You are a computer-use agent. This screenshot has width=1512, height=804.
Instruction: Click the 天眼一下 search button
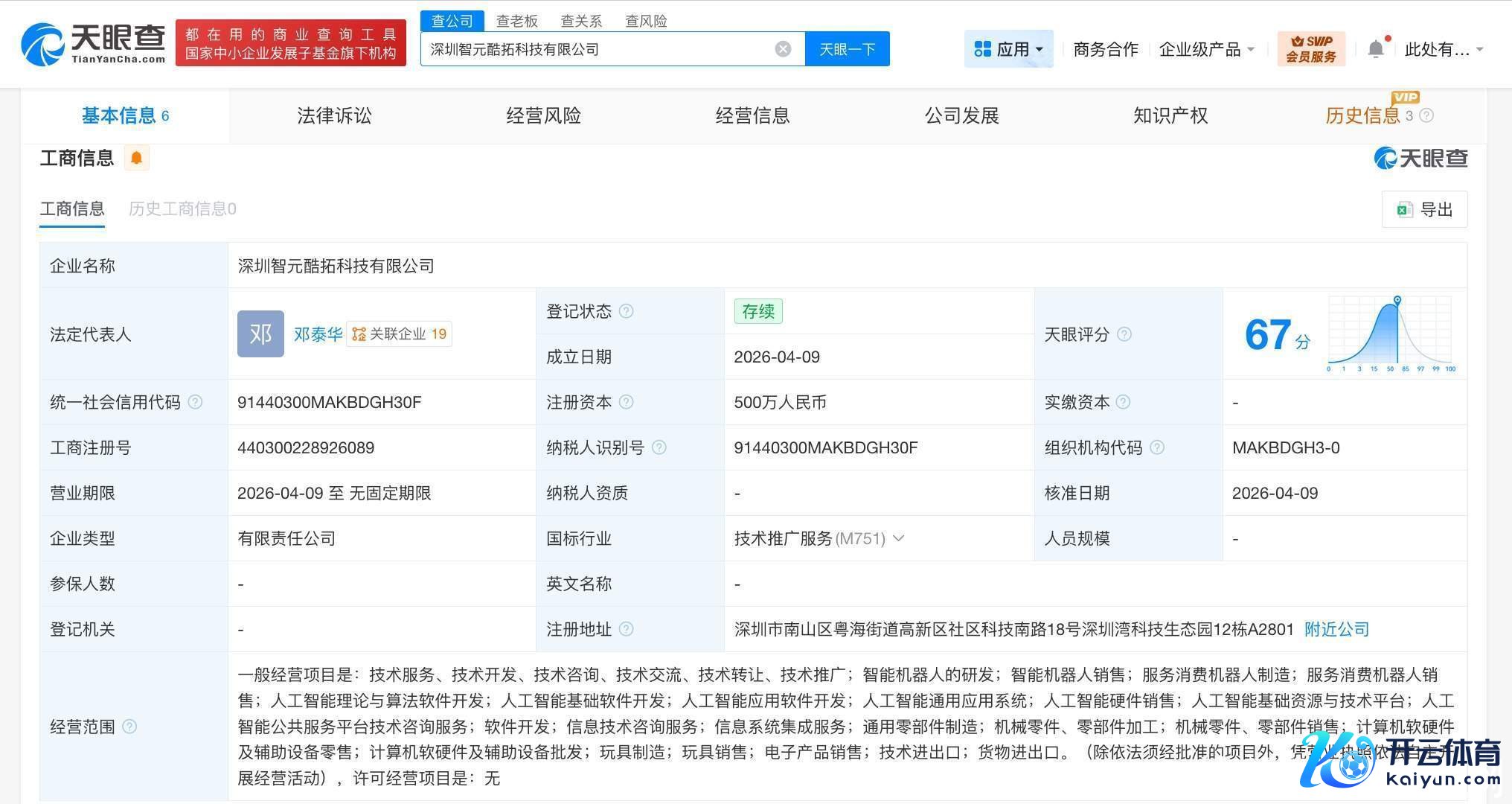coord(847,49)
